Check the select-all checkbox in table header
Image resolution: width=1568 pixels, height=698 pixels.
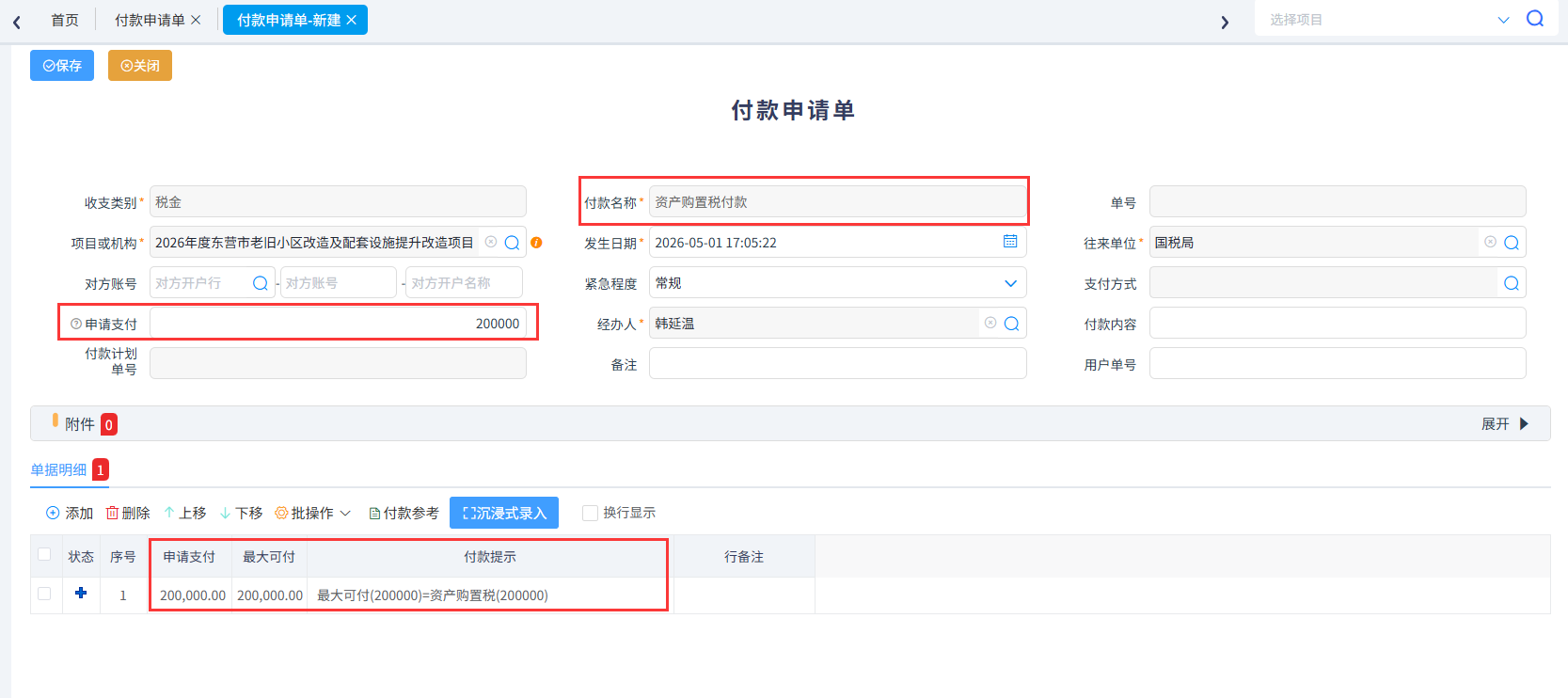tap(44, 554)
